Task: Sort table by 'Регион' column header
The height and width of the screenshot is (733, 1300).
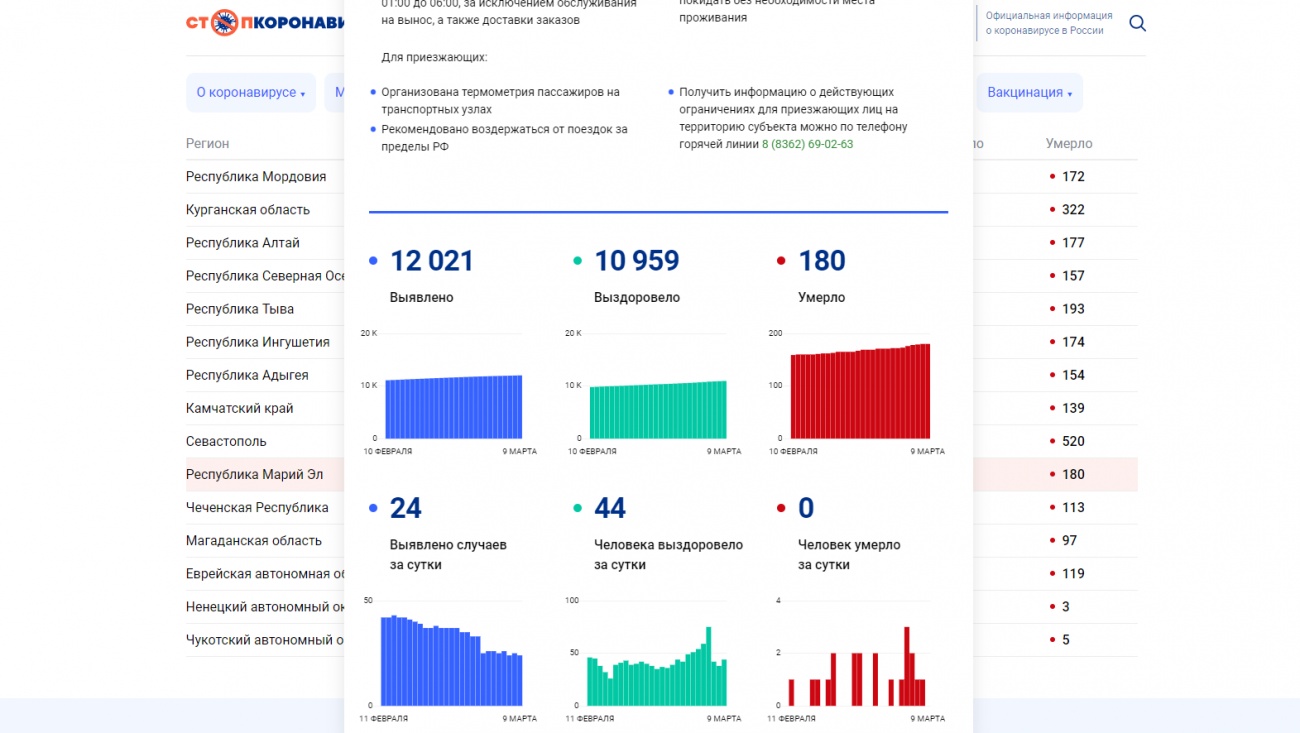Action: [x=207, y=144]
